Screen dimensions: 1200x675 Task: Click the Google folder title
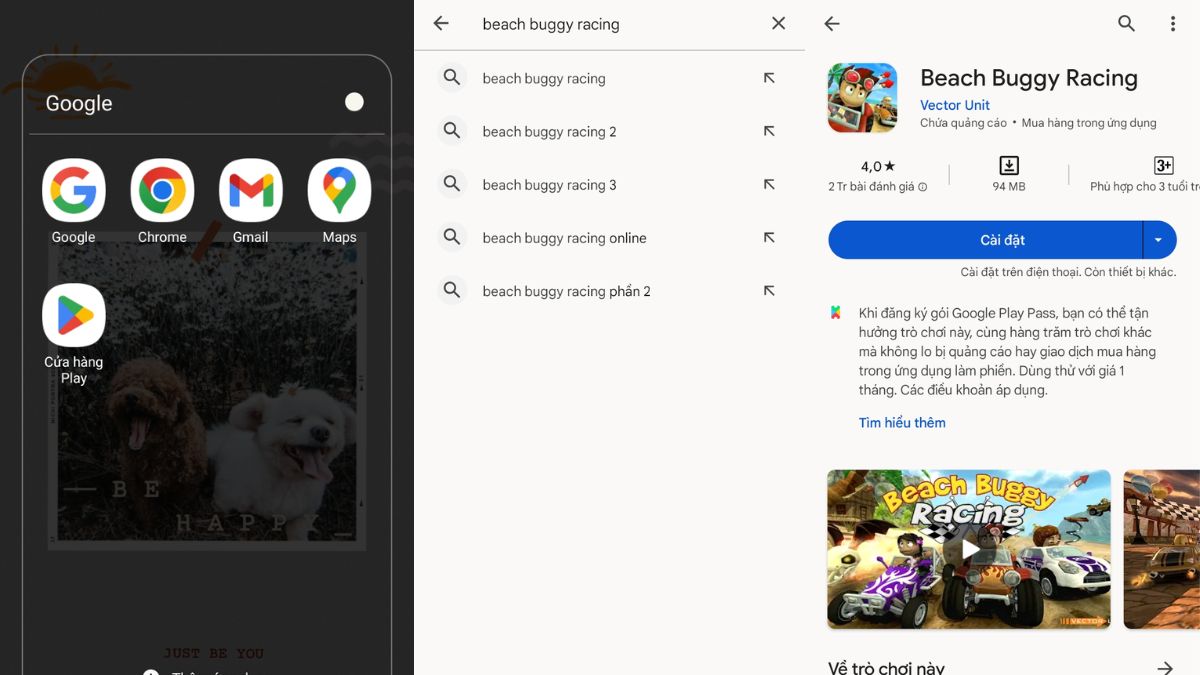tap(79, 103)
